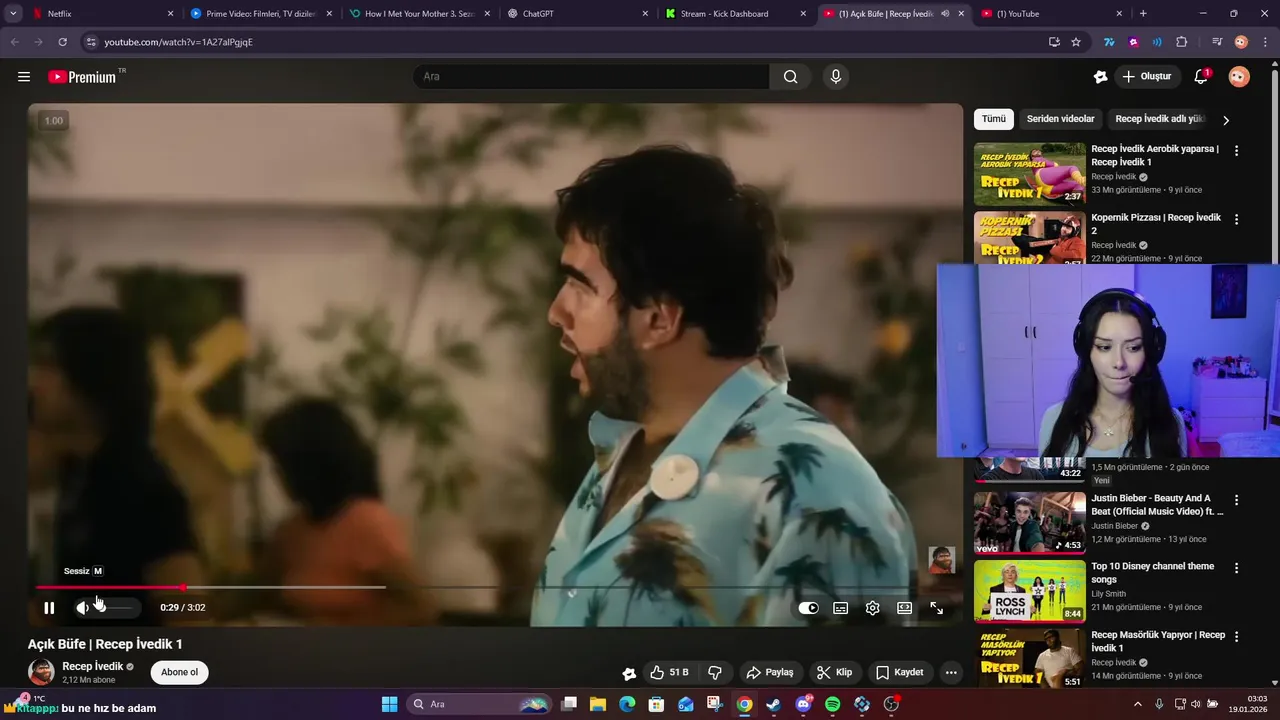This screenshot has width=1280, height=720.
Task: Open Justin Bieber Beauty And A Beat thumbnail
Action: [1030, 522]
